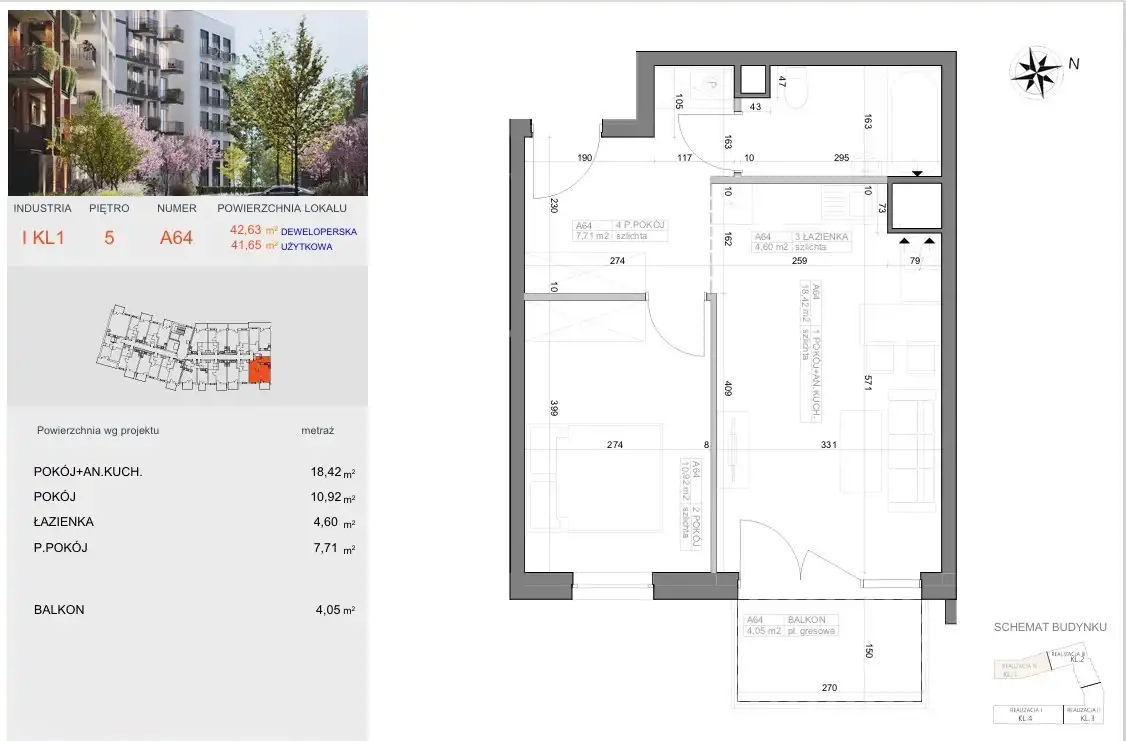Click the floor number 5 under PIĘTRO

tap(108, 238)
